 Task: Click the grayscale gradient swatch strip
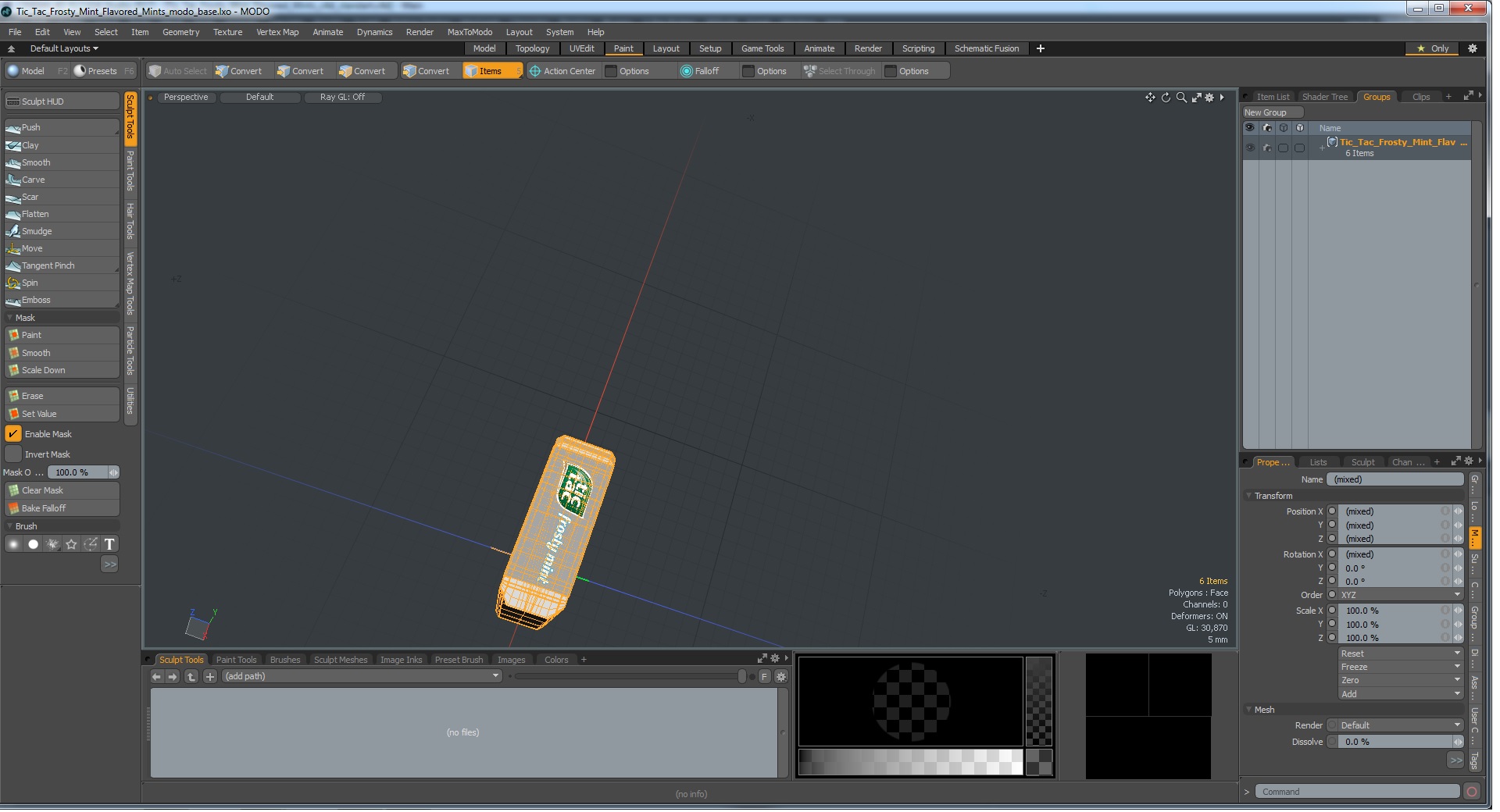click(x=910, y=762)
